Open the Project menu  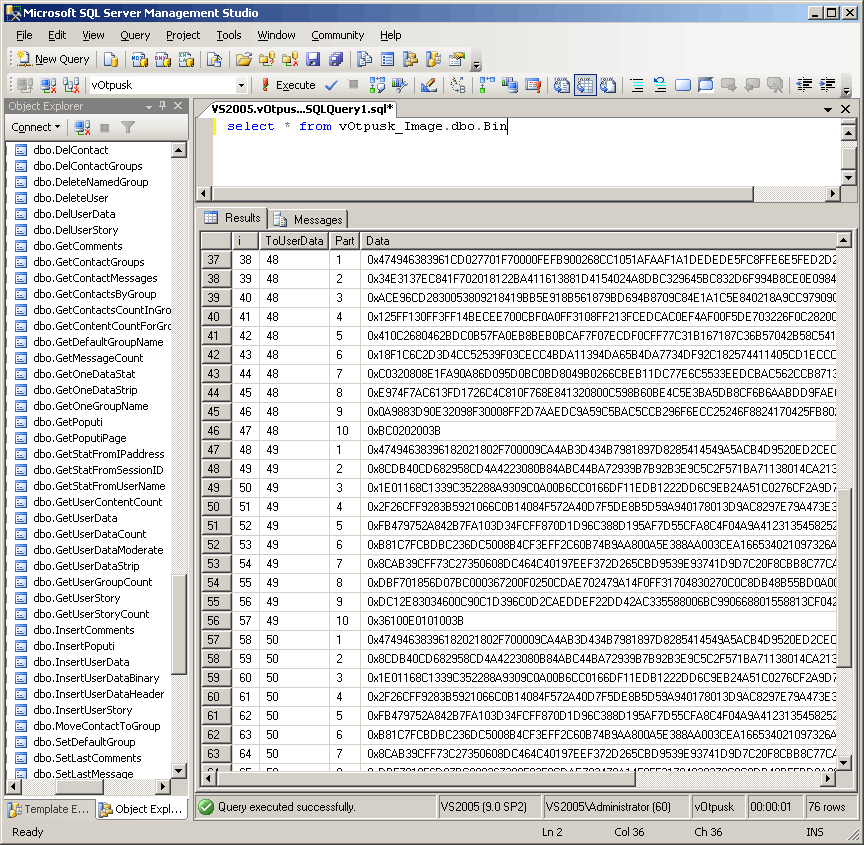[x=183, y=35]
